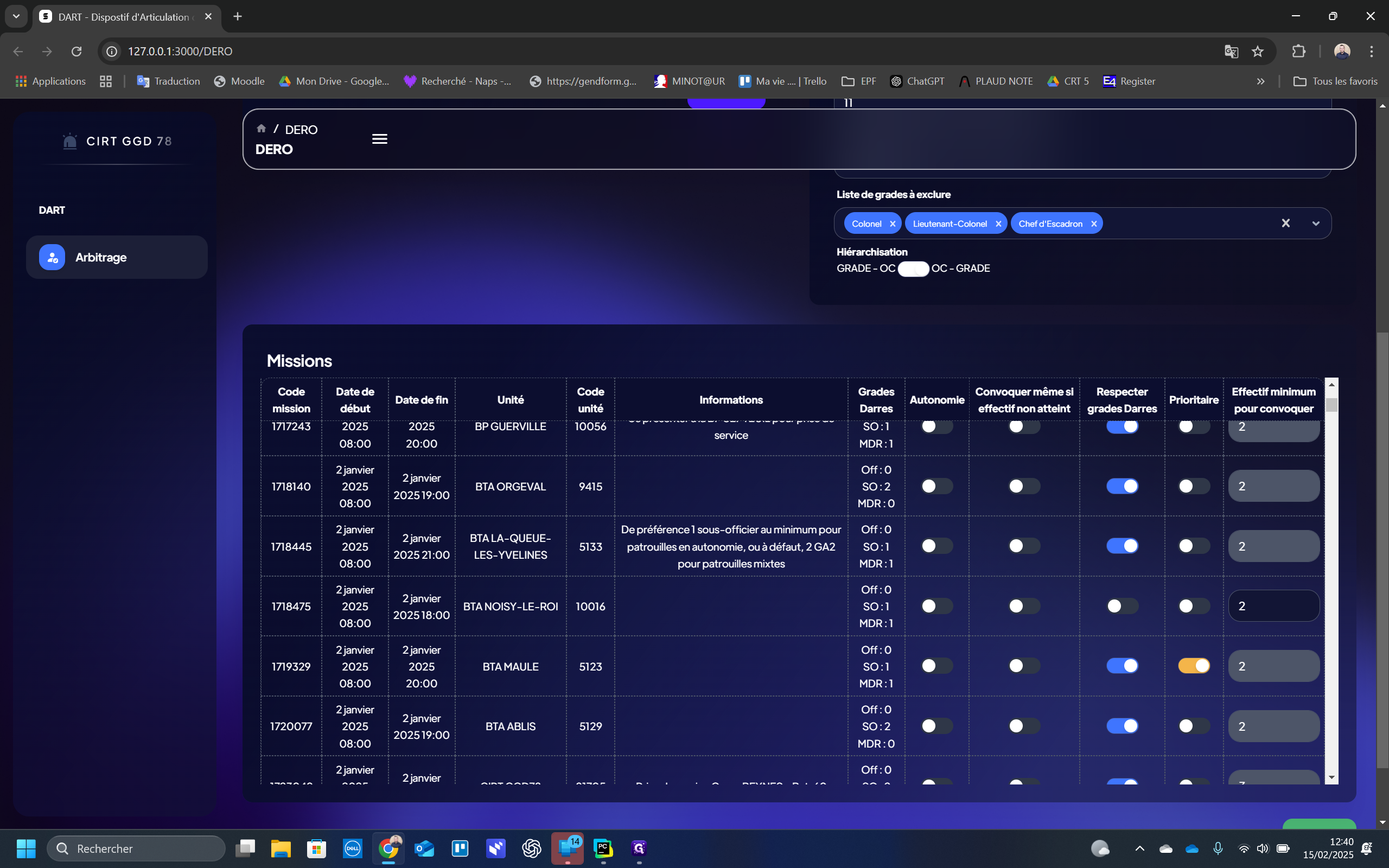Enable Respecter grades Darres for mission 1718475
This screenshot has height=868, width=1389.
pyautogui.click(x=1122, y=606)
